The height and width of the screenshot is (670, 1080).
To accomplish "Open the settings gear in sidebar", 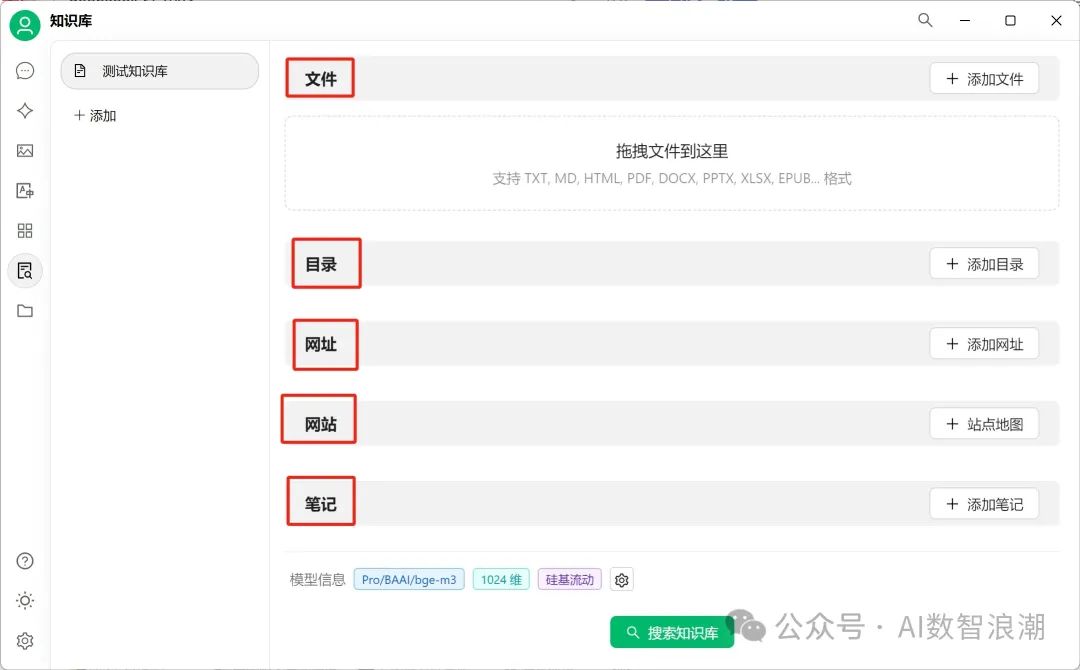I will [x=25, y=641].
